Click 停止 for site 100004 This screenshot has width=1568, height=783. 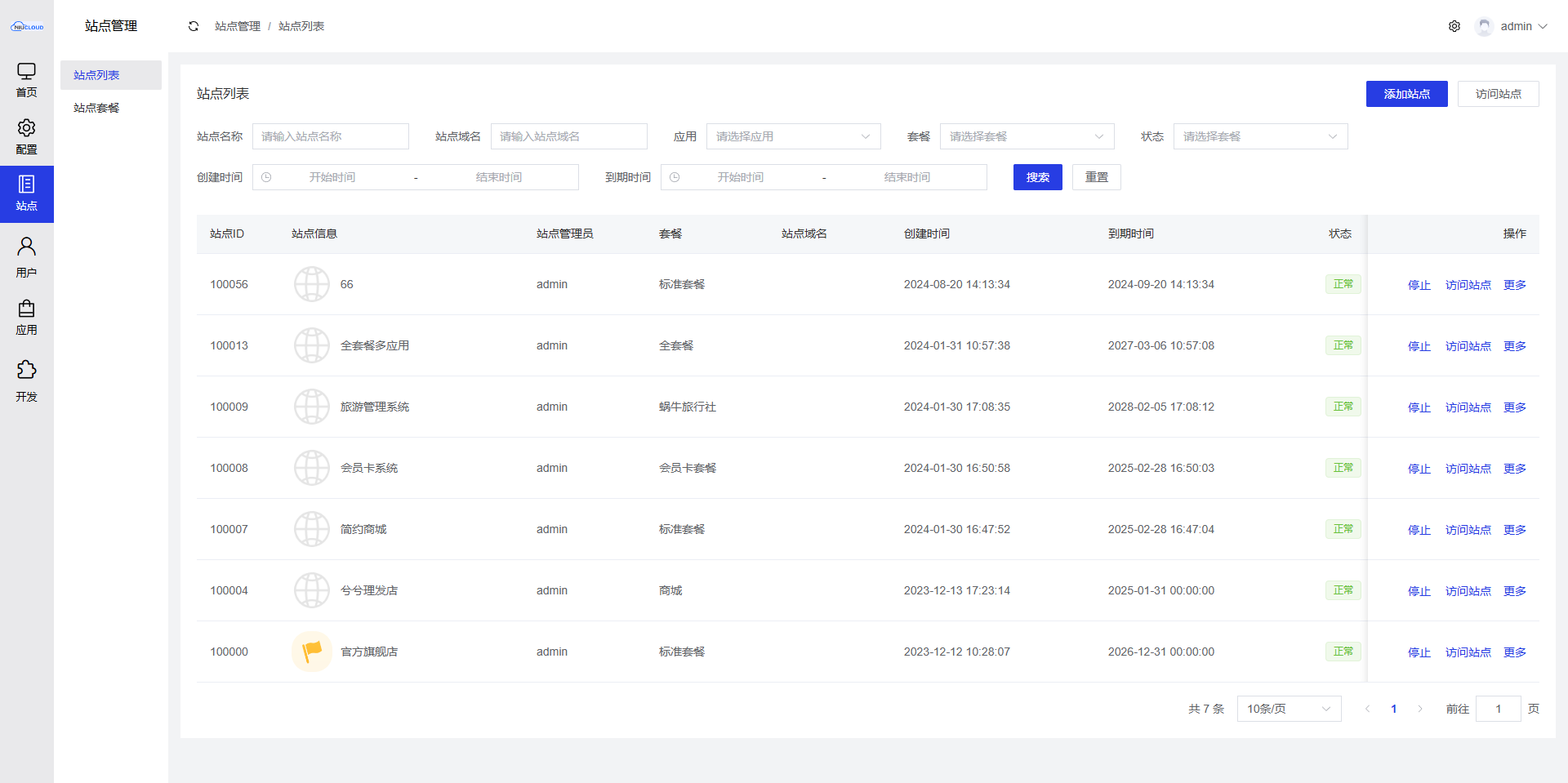point(1419,591)
